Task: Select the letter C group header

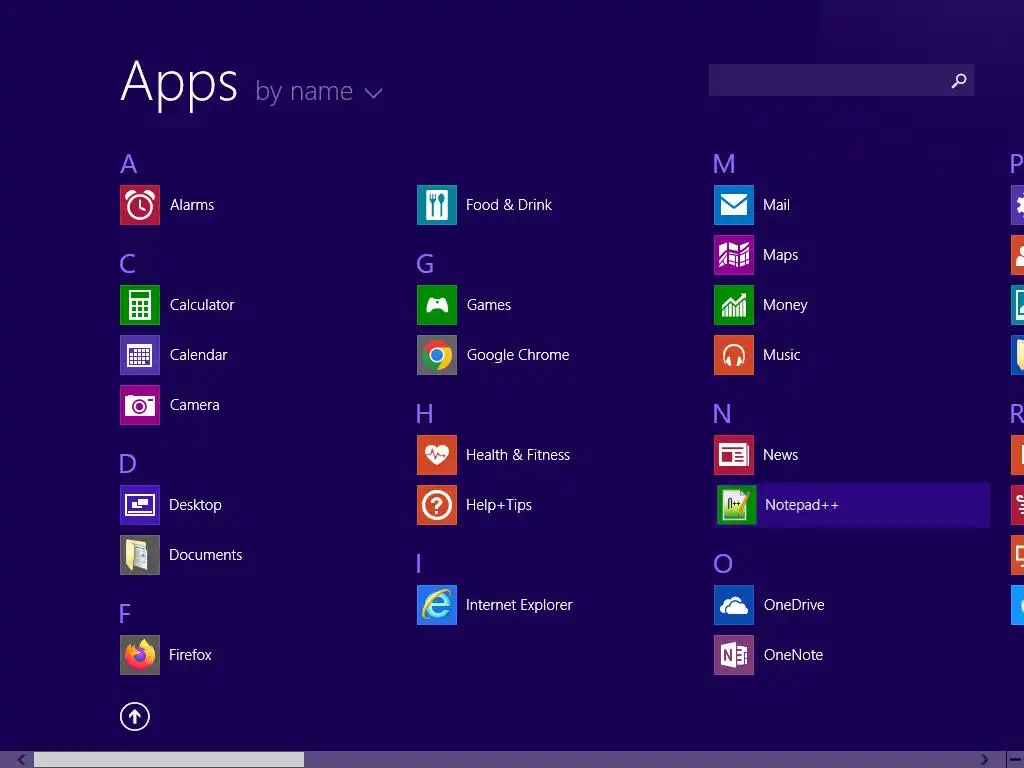Action: (x=128, y=264)
